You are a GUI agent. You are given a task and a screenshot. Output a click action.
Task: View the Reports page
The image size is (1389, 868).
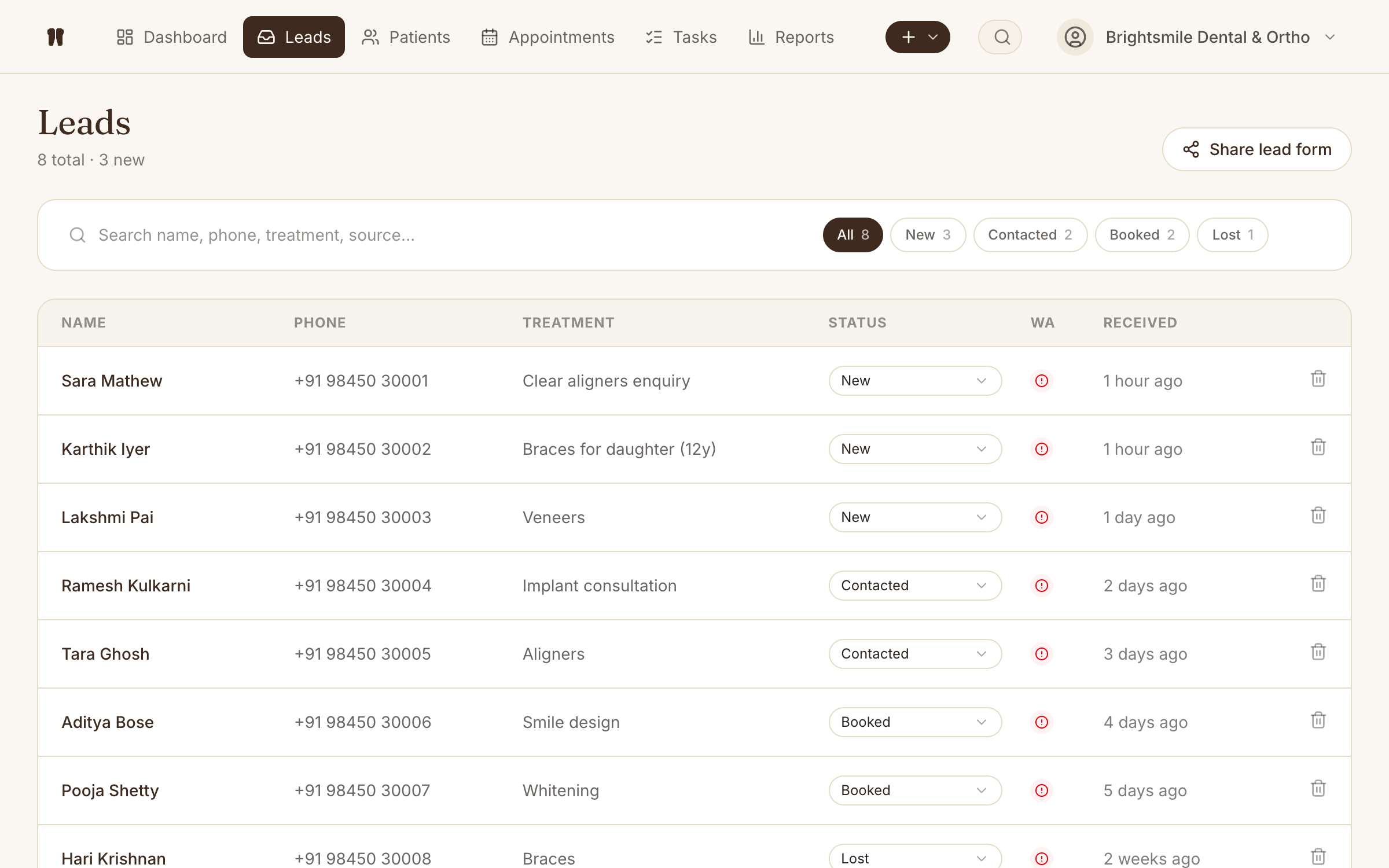click(x=791, y=37)
